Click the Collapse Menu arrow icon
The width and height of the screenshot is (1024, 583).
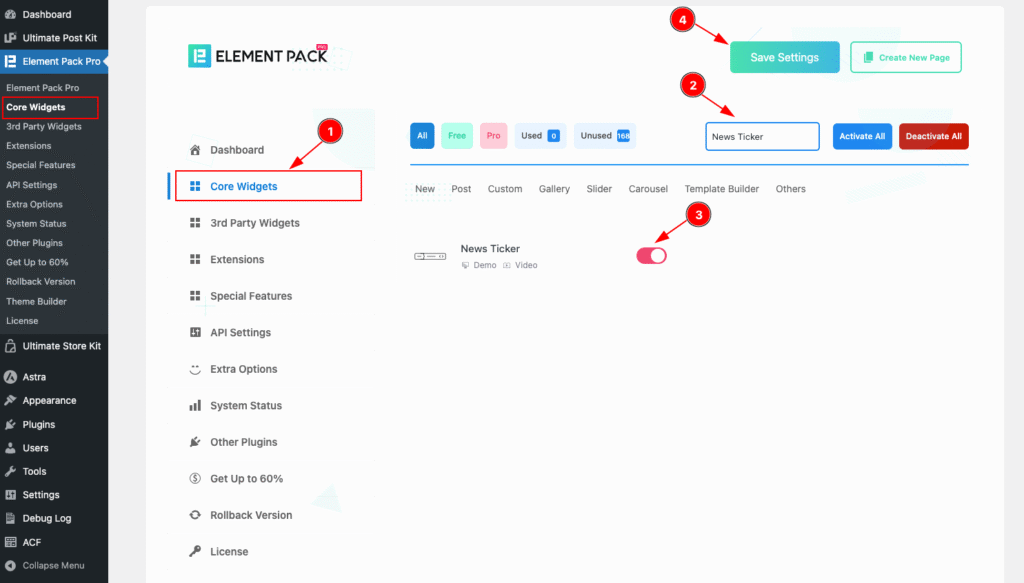point(10,565)
